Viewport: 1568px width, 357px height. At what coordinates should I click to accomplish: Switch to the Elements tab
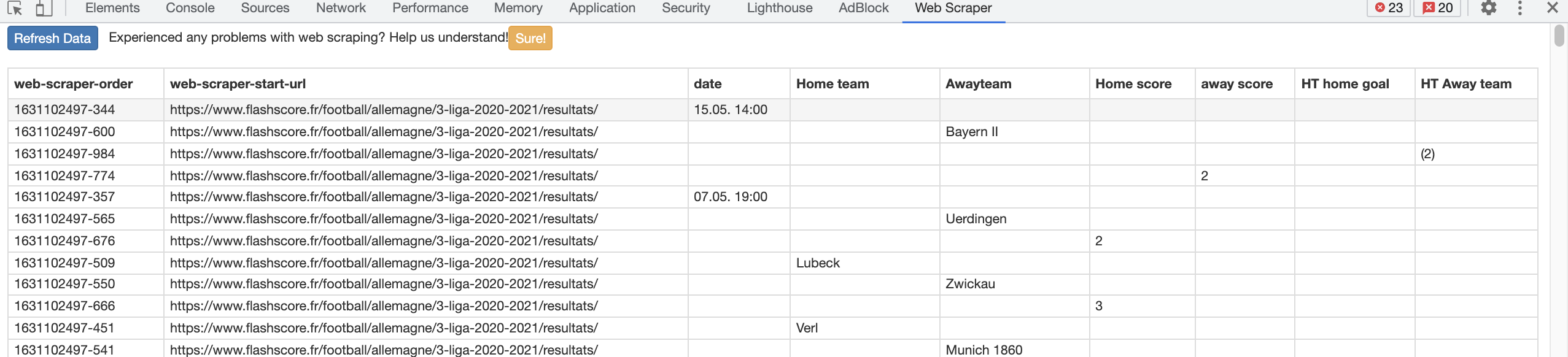tap(112, 8)
